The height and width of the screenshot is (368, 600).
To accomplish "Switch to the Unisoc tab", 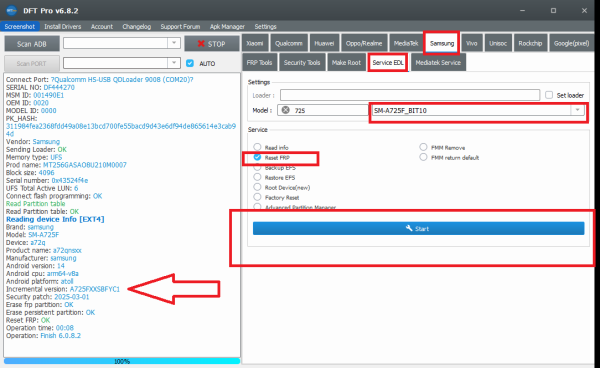I will tap(498, 43).
